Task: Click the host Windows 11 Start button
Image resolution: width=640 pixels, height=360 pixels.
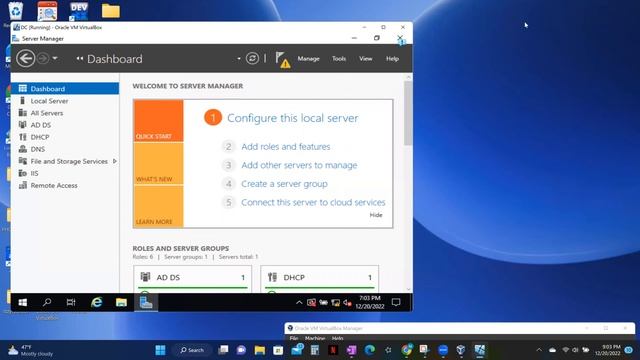Action: pos(160,350)
